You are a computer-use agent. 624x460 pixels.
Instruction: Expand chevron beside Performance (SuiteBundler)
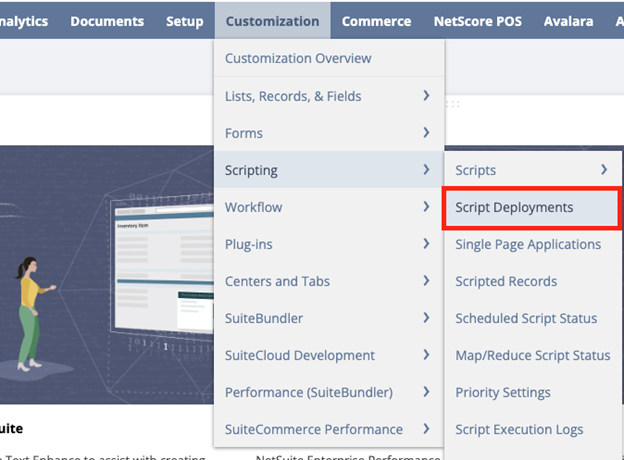click(426, 392)
